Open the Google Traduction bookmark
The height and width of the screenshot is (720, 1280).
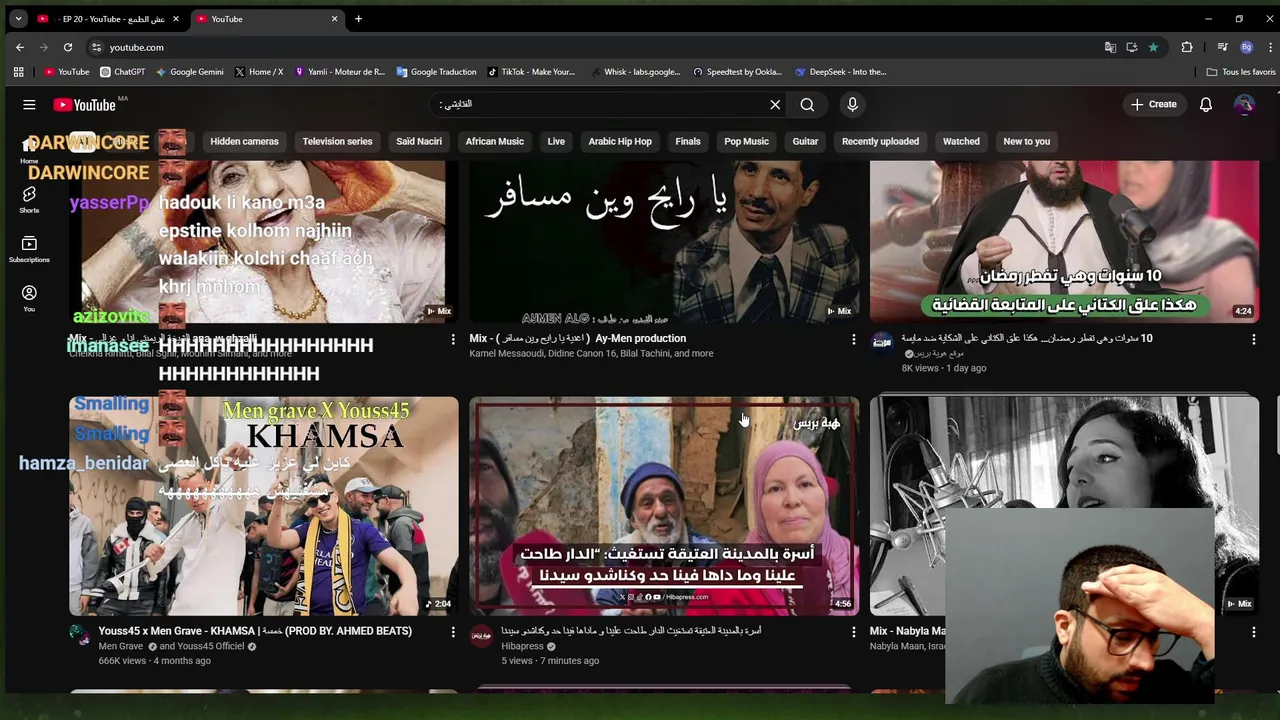pyautogui.click(x=436, y=72)
